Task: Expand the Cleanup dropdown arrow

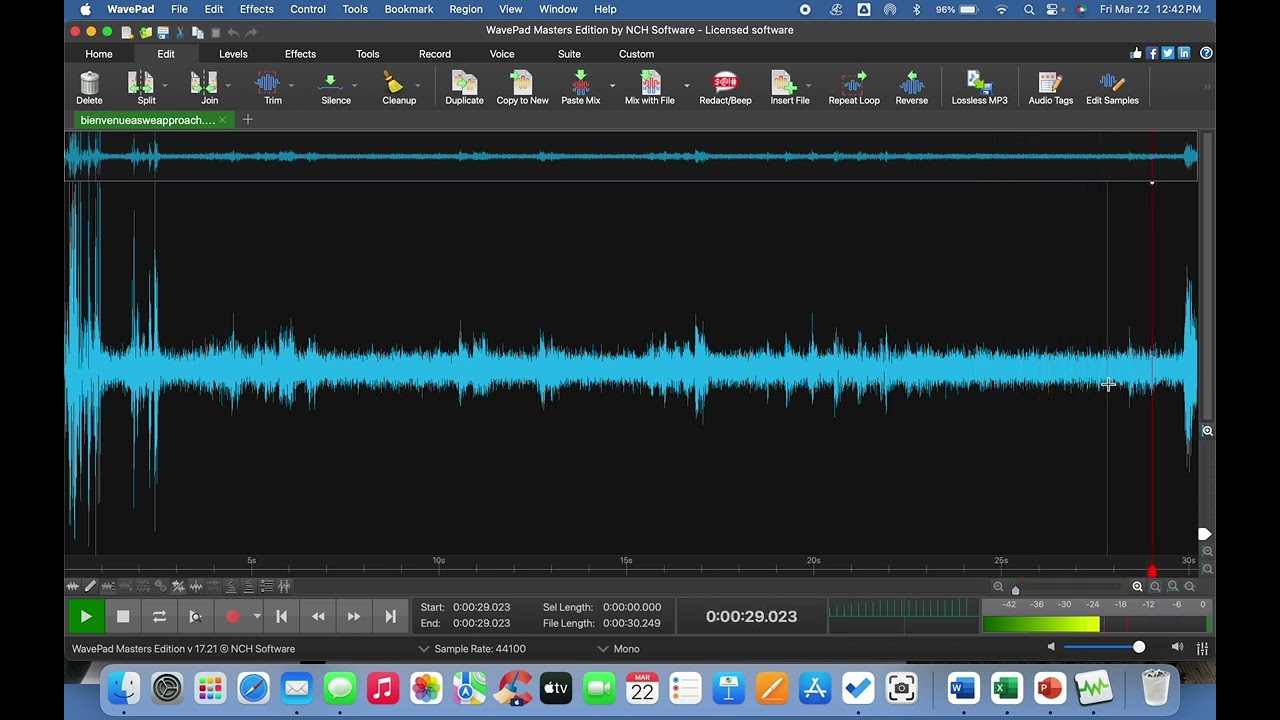Action: click(417, 86)
